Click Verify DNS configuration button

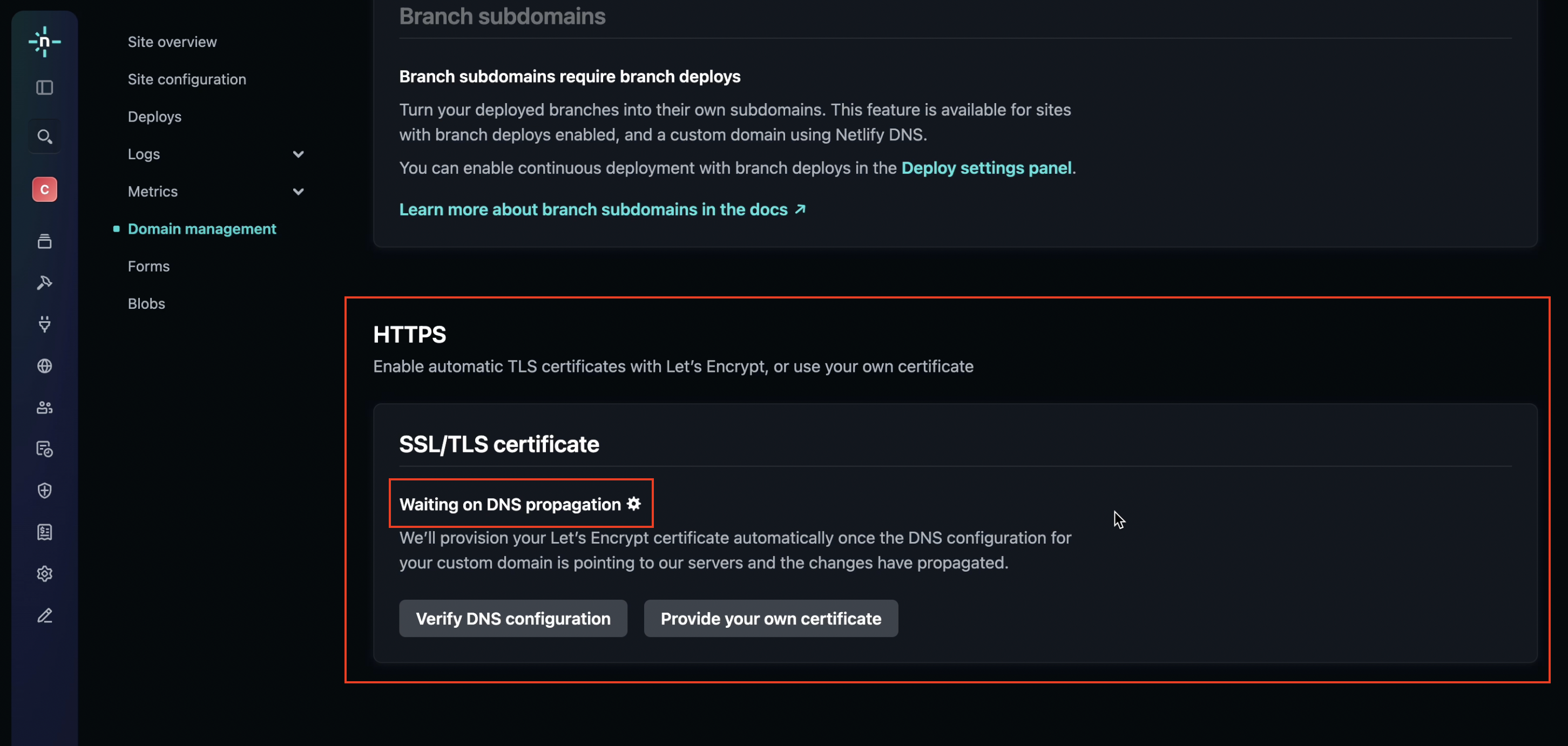point(513,618)
